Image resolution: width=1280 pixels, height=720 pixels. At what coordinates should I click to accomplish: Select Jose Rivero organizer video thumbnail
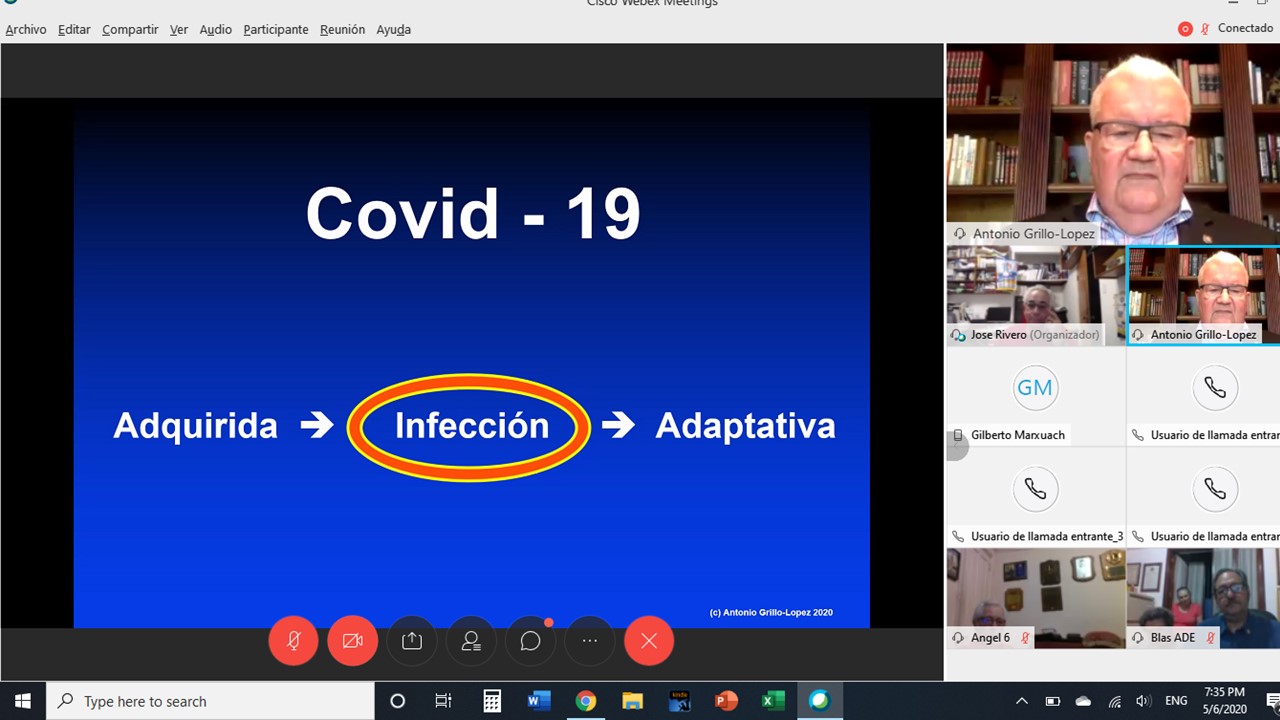[x=1035, y=296]
